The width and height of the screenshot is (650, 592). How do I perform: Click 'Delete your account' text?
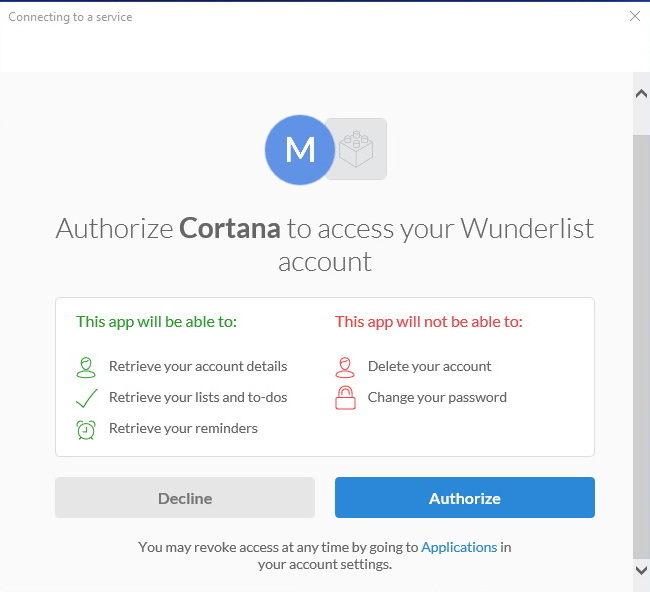[429, 366]
